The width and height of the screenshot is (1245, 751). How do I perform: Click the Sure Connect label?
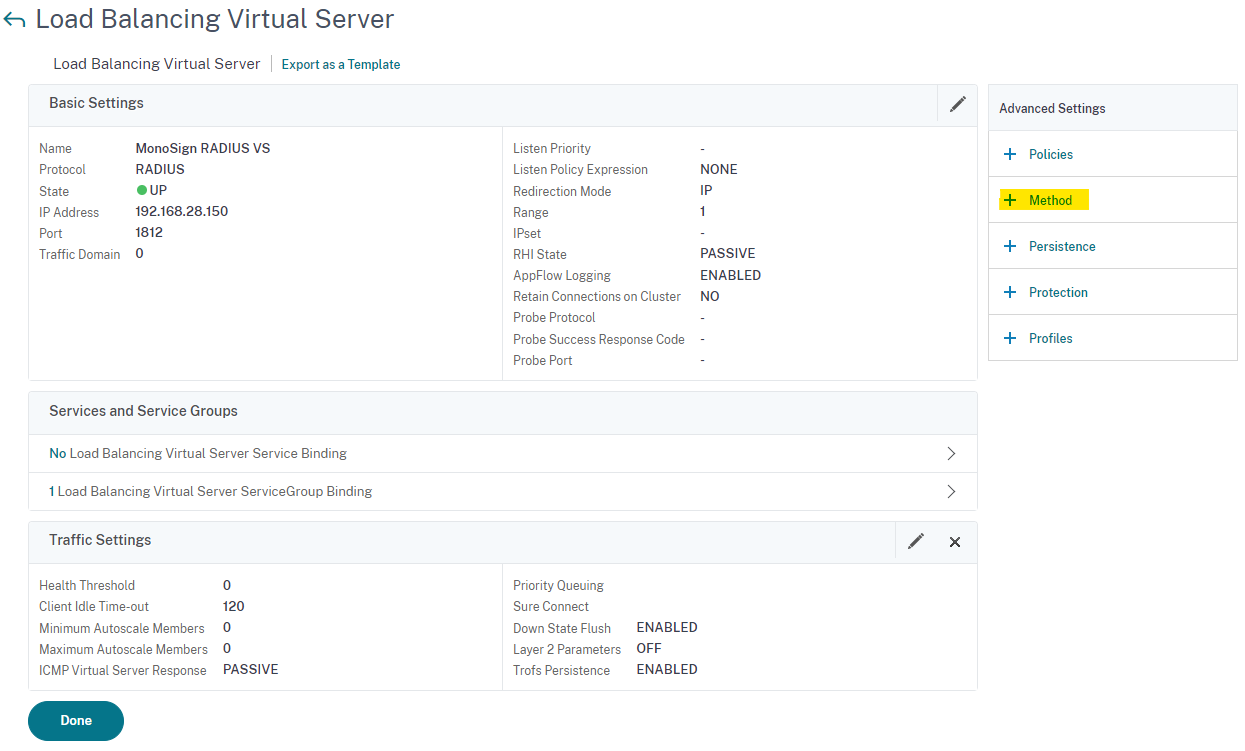click(551, 607)
